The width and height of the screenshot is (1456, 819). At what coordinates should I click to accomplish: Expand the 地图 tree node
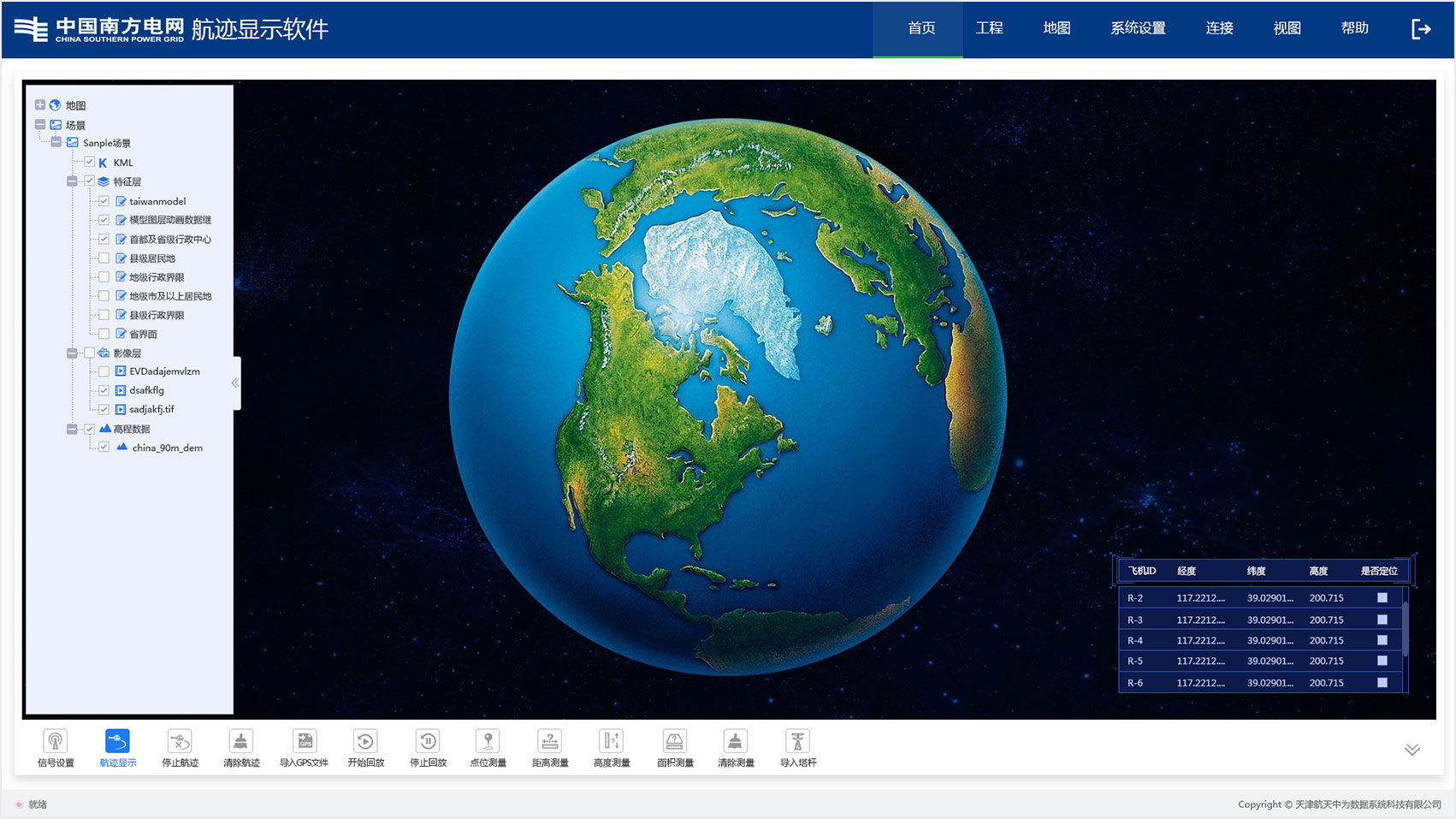tap(40, 105)
